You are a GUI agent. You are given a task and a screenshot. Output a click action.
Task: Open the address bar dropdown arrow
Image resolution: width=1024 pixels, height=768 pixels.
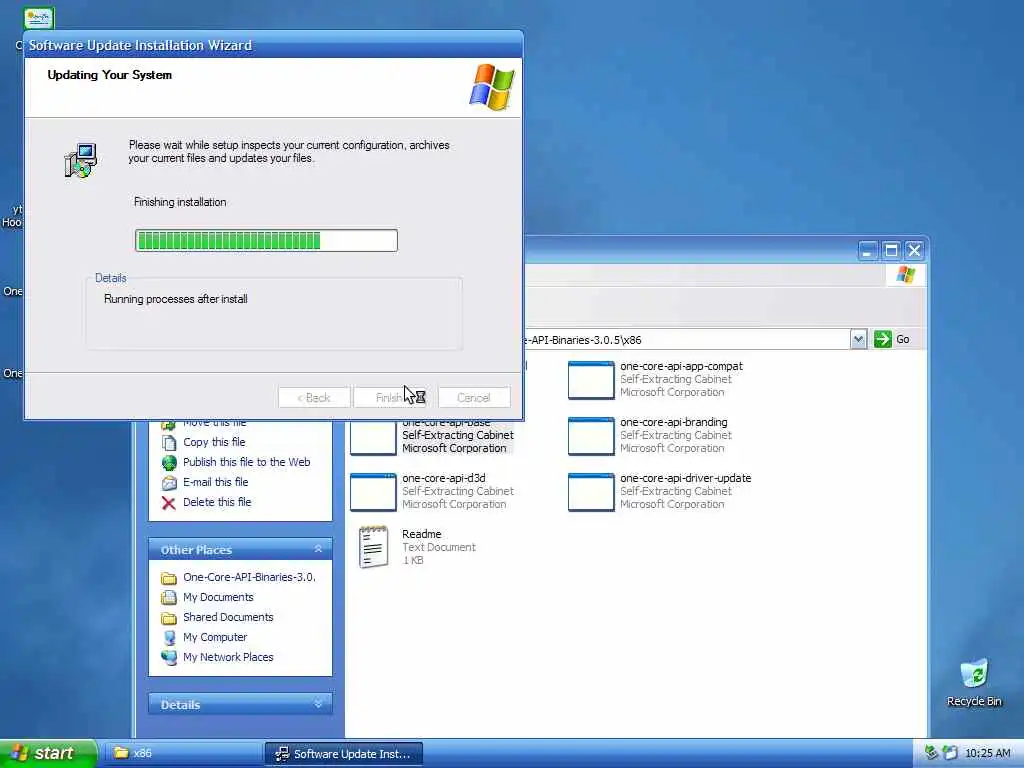858,340
